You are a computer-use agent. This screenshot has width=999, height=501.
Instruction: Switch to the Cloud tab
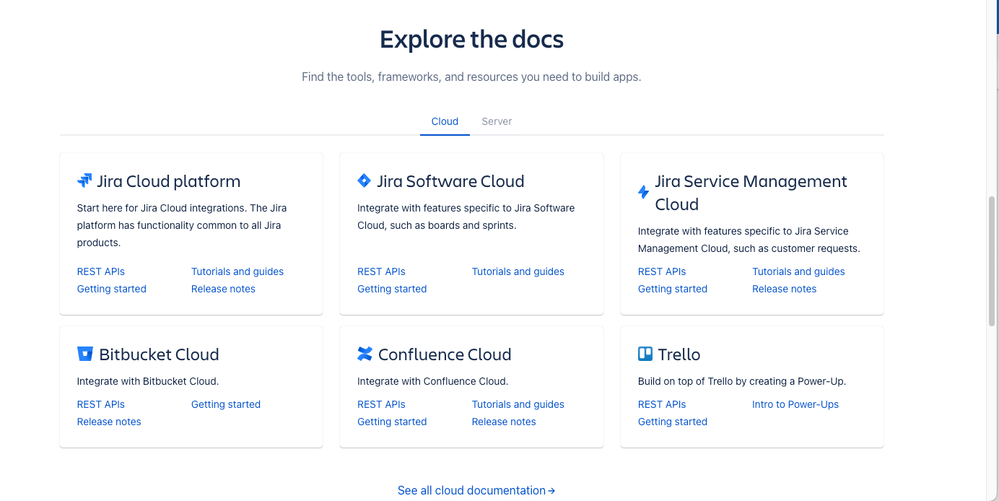445,121
